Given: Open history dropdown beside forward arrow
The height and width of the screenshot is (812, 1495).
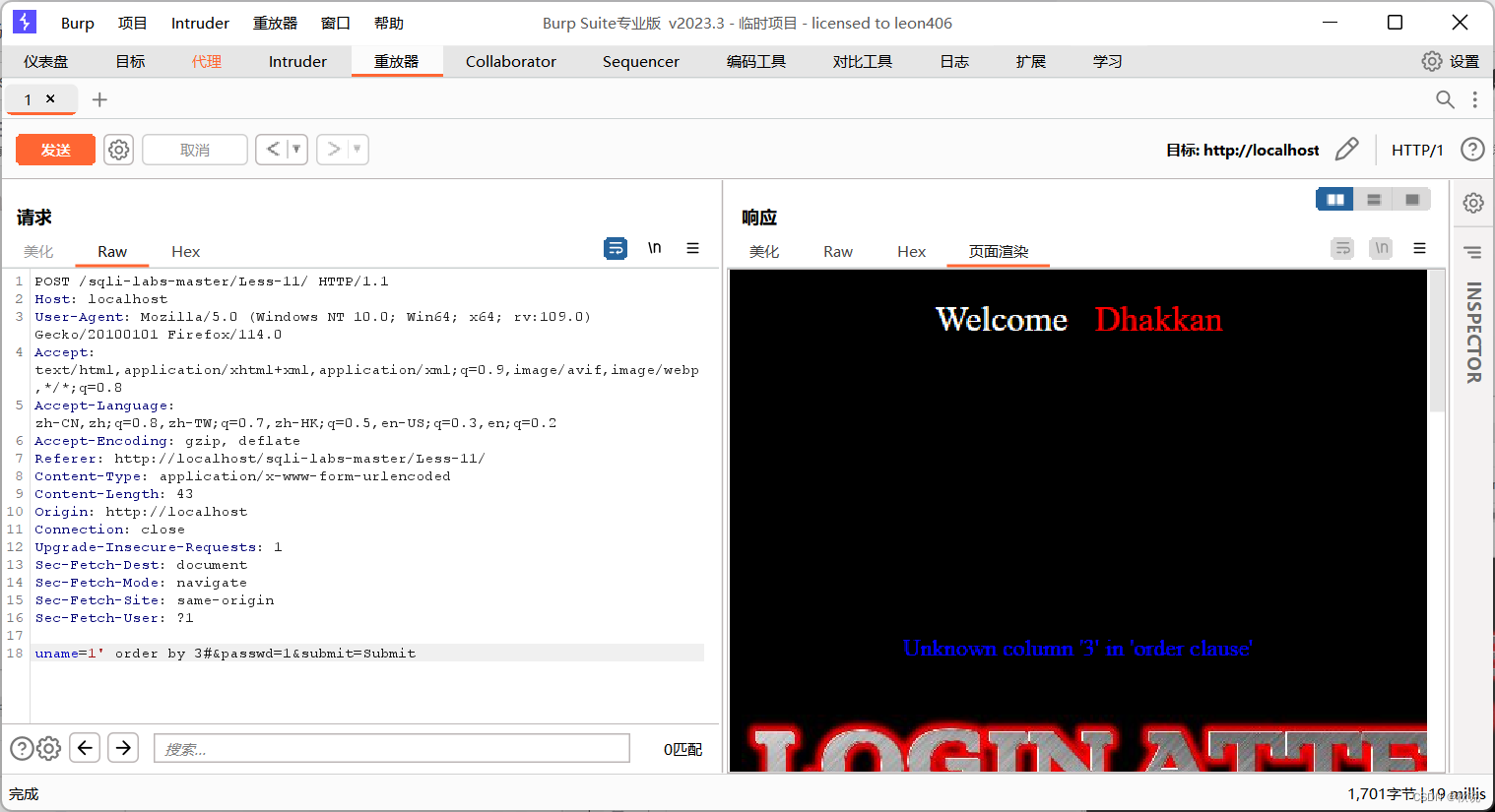Looking at the screenshot, I should click(357, 150).
